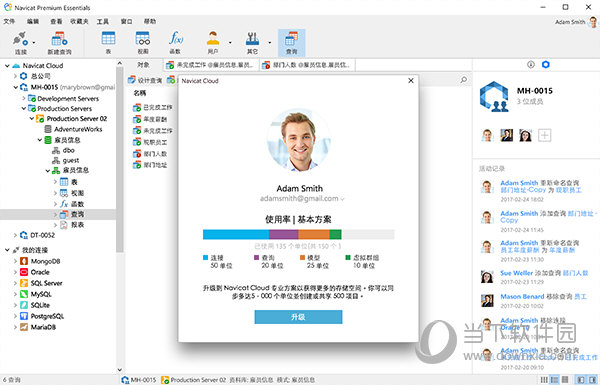Image resolution: width=600 pixels, height=385 pixels.
Task: Add a member with the plus box
Action: (x=545, y=135)
